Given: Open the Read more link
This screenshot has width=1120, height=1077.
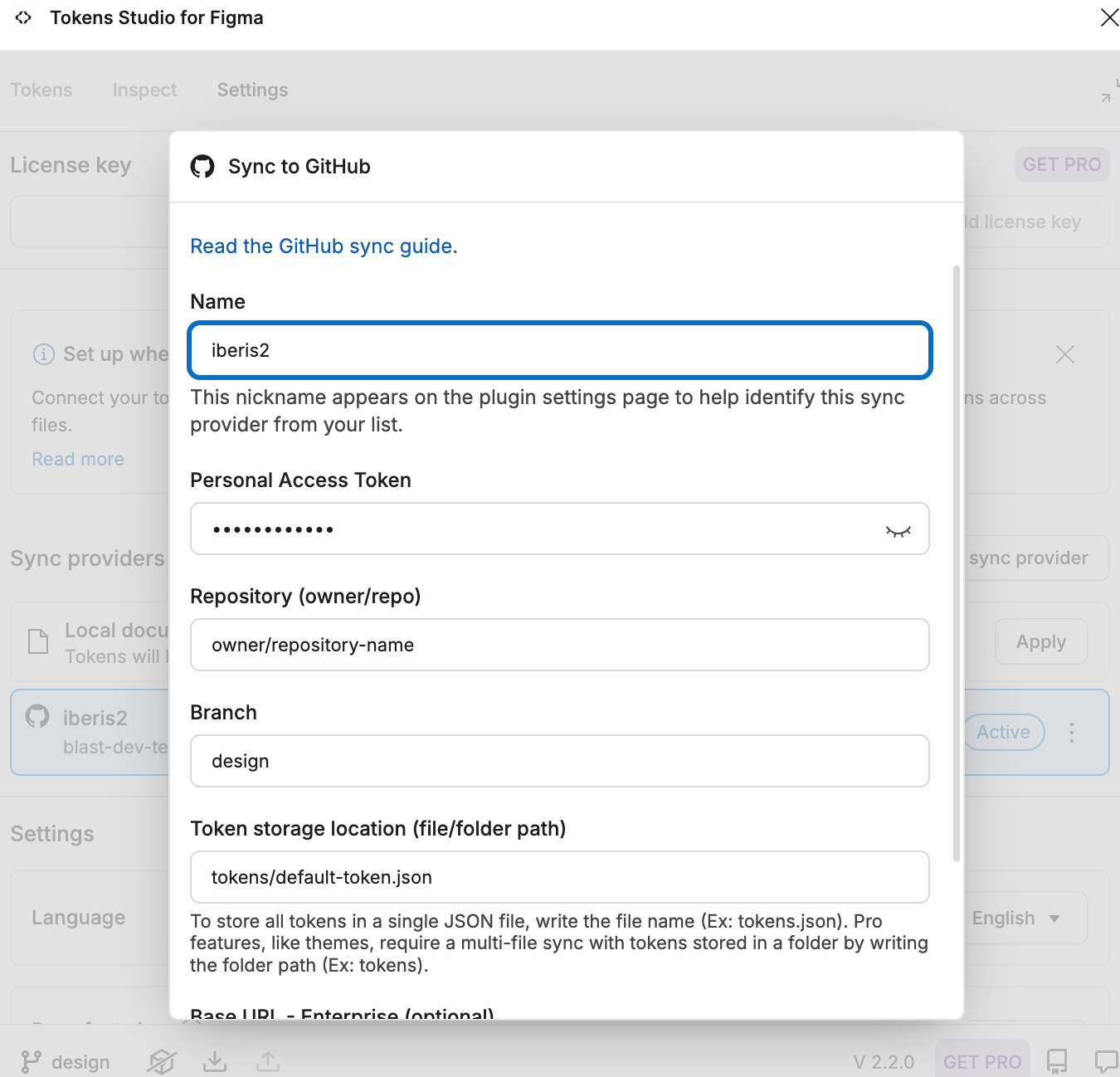Looking at the screenshot, I should tap(78, 459).
